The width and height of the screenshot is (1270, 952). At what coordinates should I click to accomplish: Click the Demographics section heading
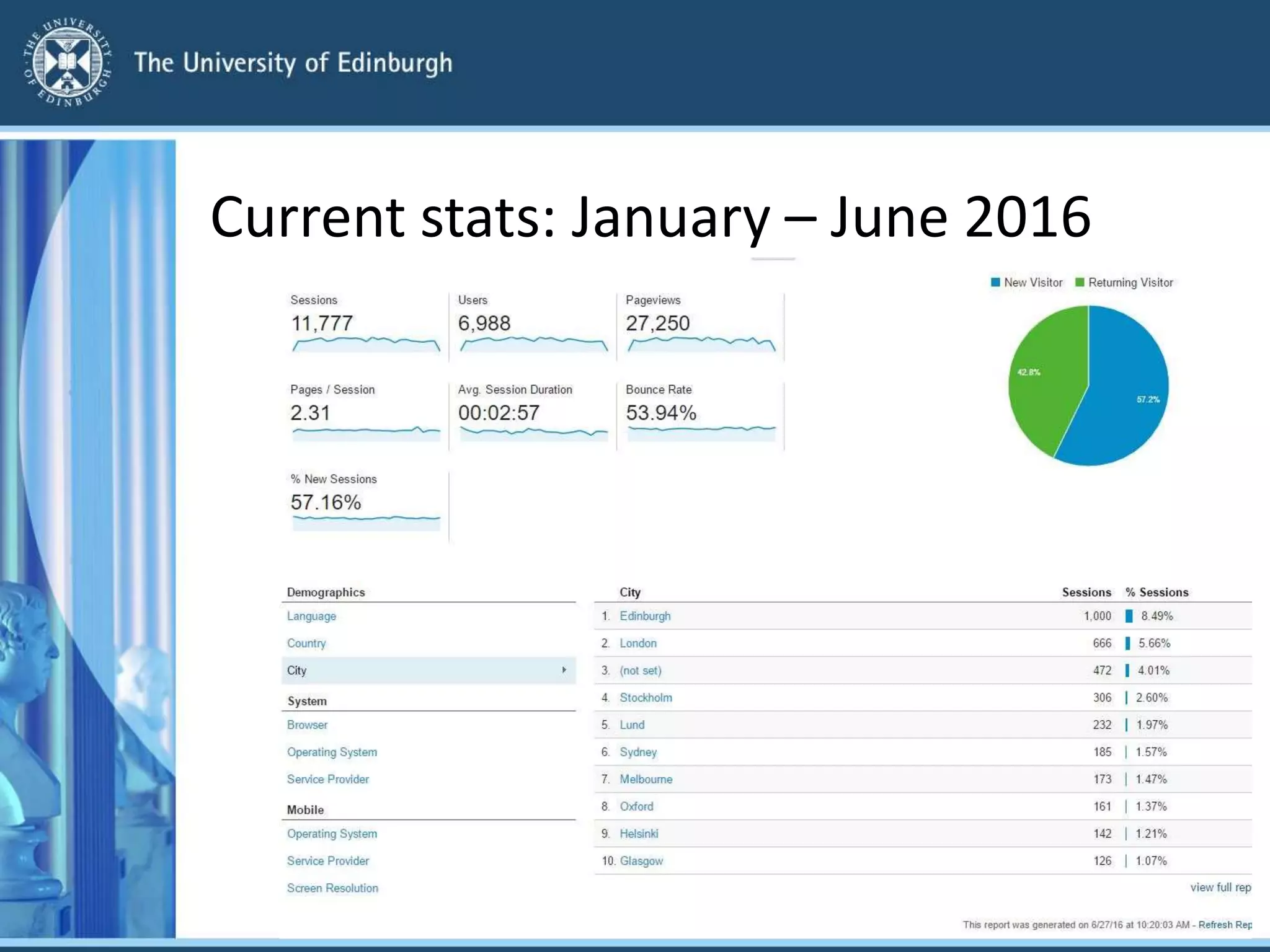pyautogui.click(x=326, y=593)
